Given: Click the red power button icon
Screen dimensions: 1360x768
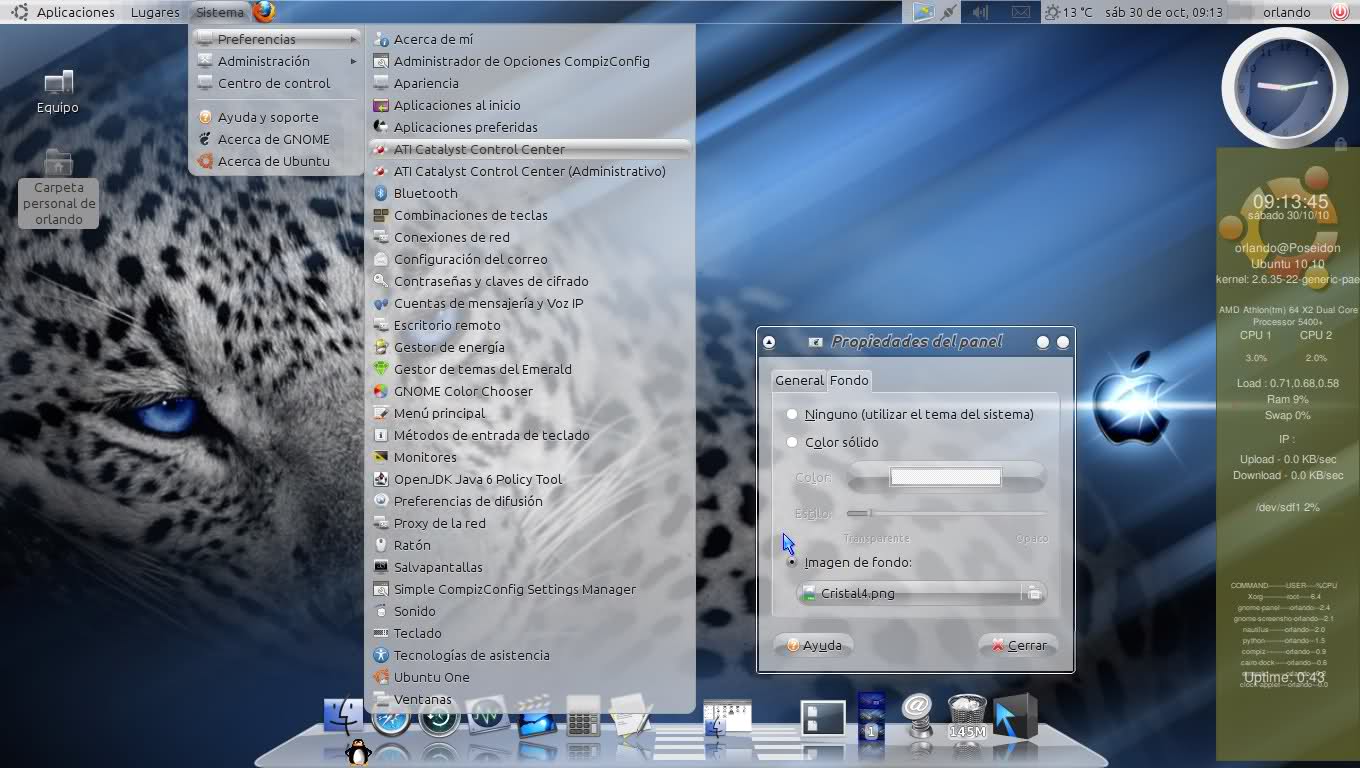Looking at the screenshot, I should tap(1339, 12).
